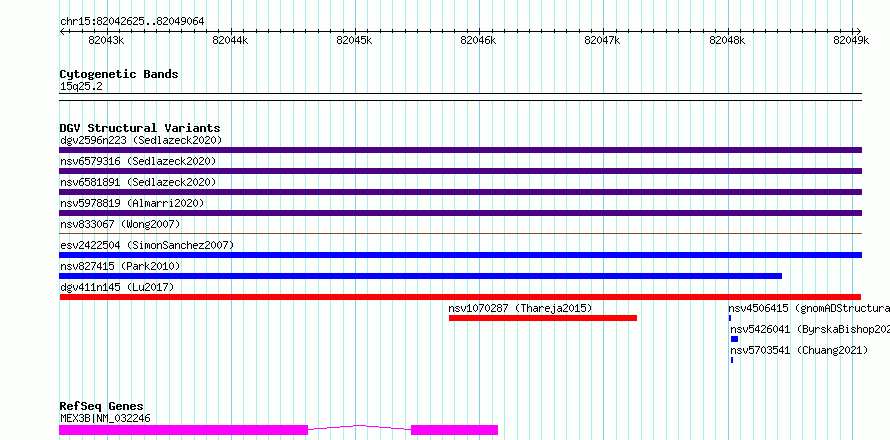Select the nsv5978819 (Almarri2020) label
This screenshot has width=890, height=440.
click(132, 203)
